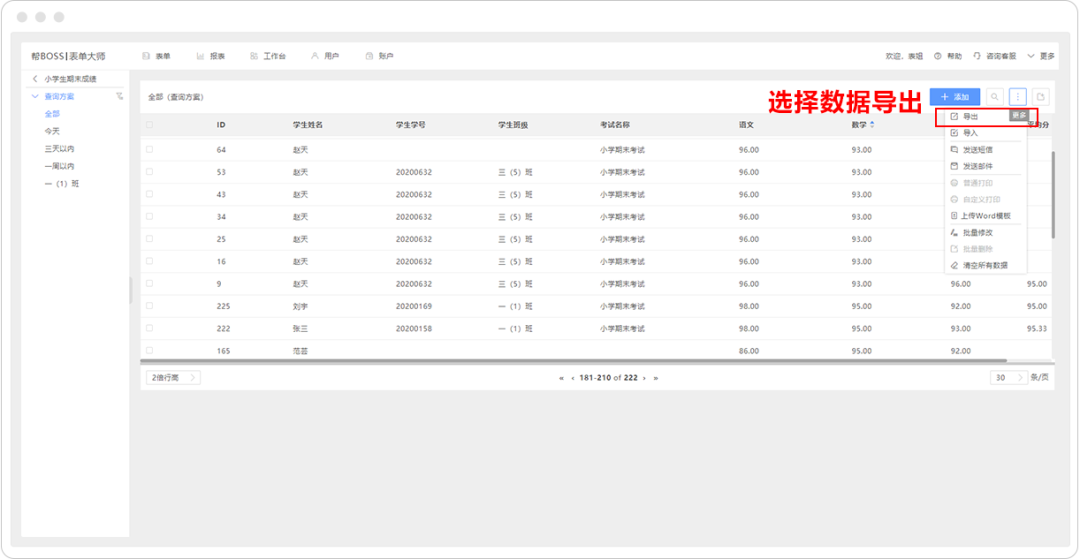This screenshot has height=559, width=1080.
Task: Click the filter icon beside 查询方案
Action: click(x=120, y=97)
